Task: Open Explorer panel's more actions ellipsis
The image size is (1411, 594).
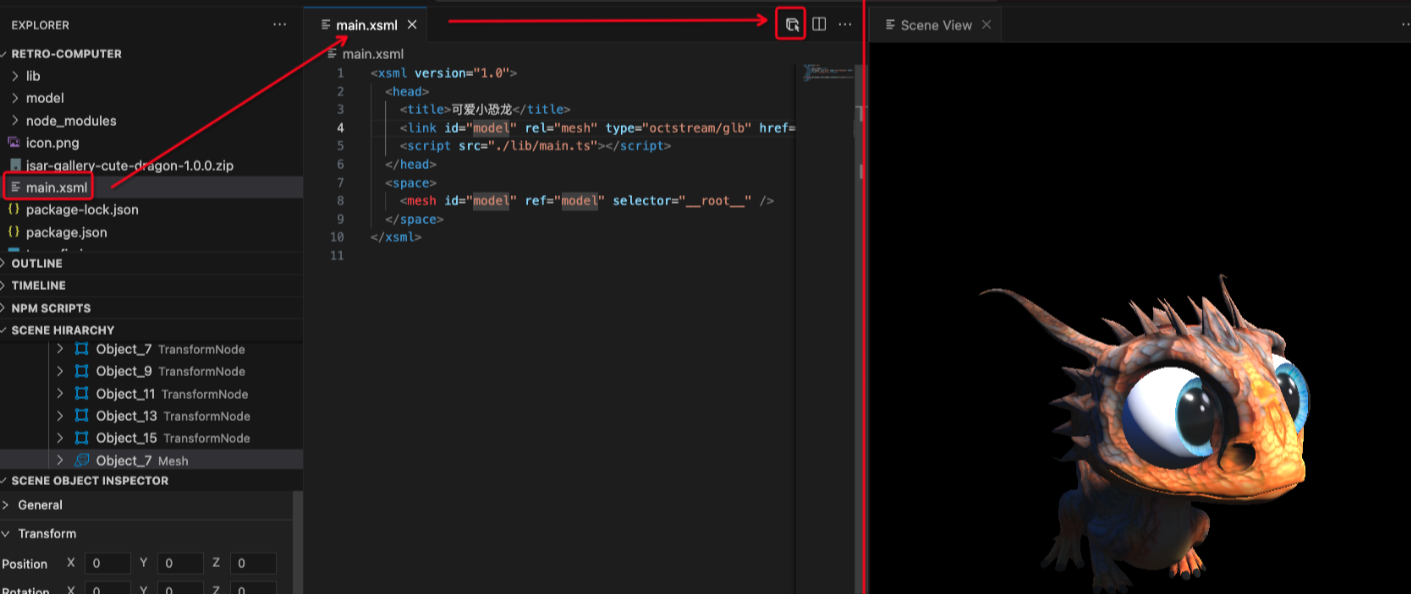Action: (279, 25)
